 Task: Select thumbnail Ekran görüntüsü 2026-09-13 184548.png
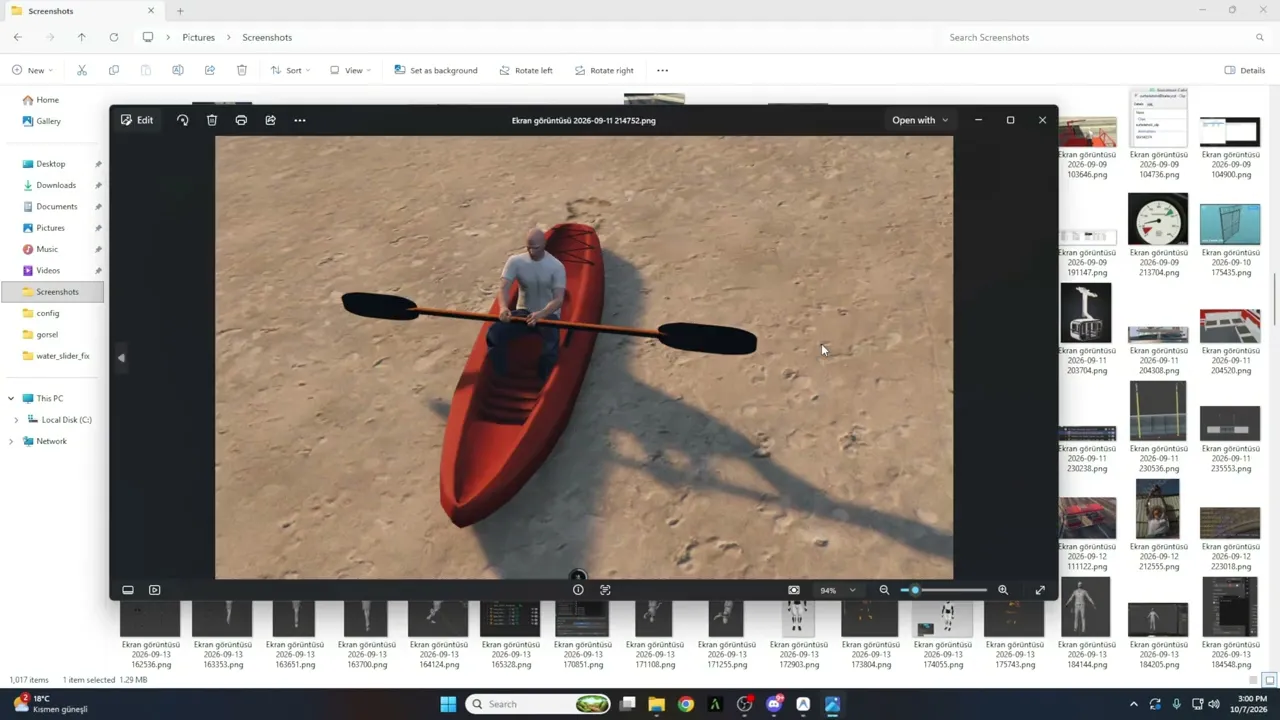(x=1230, y=625)
